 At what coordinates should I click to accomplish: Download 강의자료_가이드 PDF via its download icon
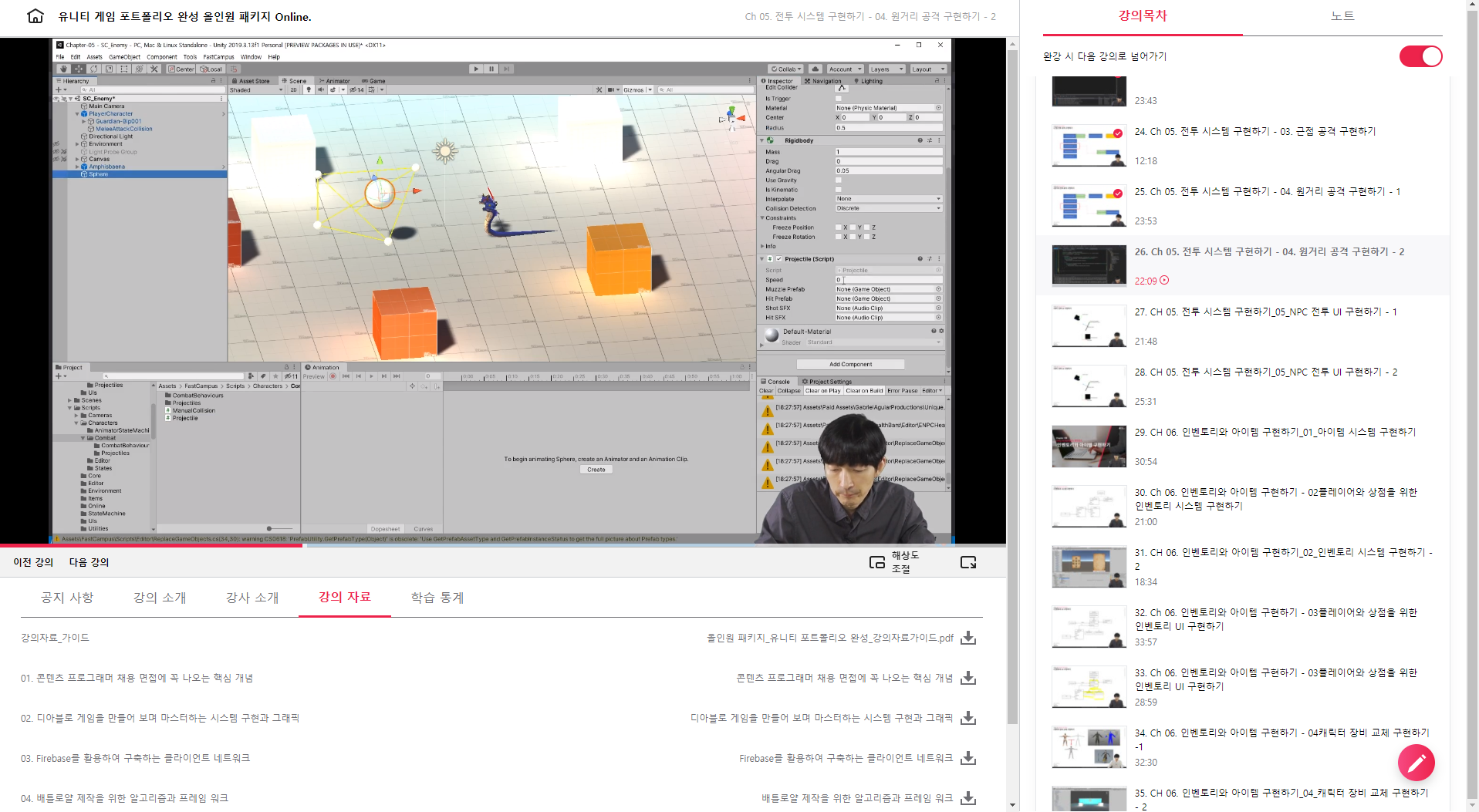(968, 638)
